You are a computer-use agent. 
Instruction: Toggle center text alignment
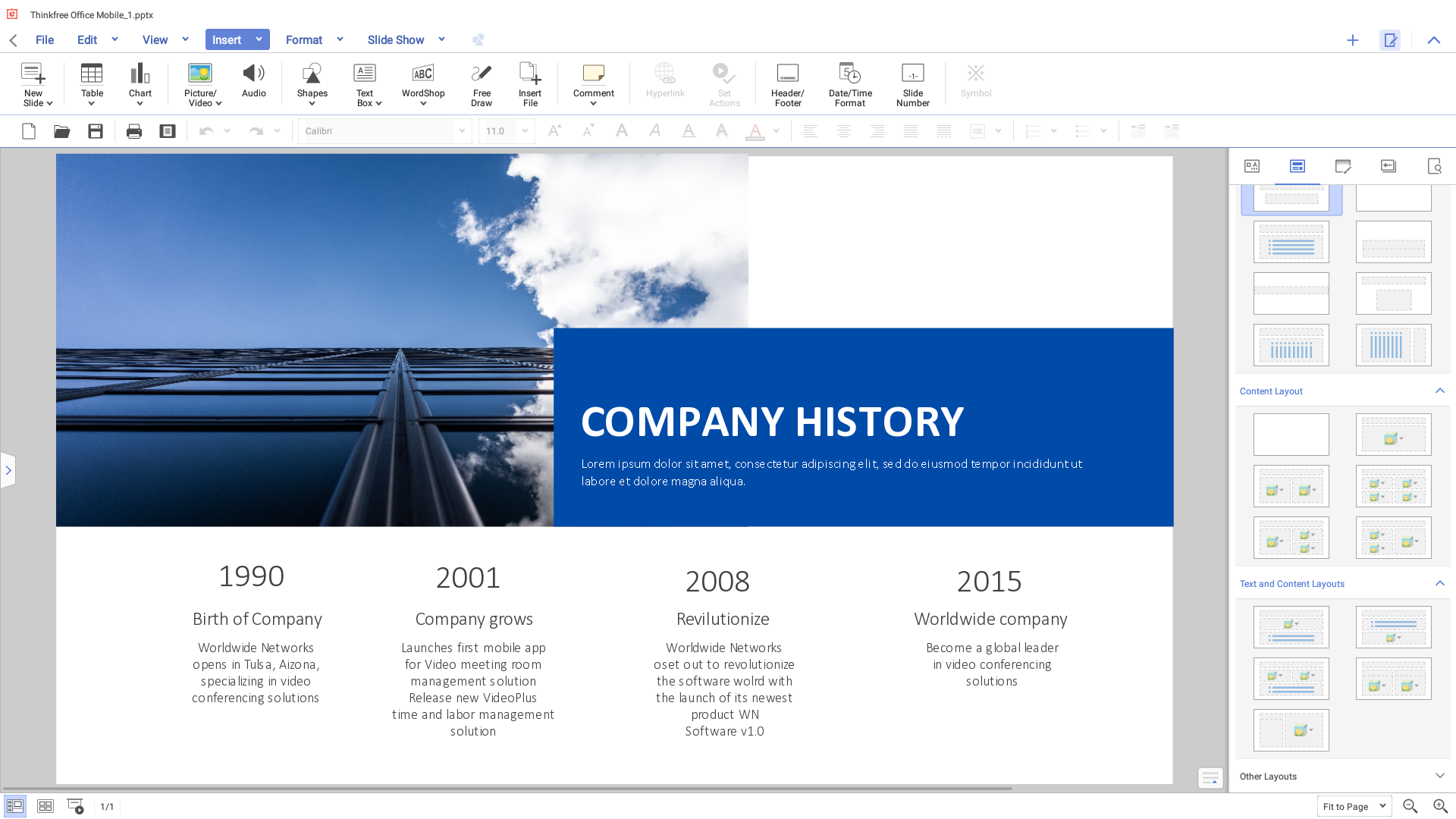pos(843,131)
